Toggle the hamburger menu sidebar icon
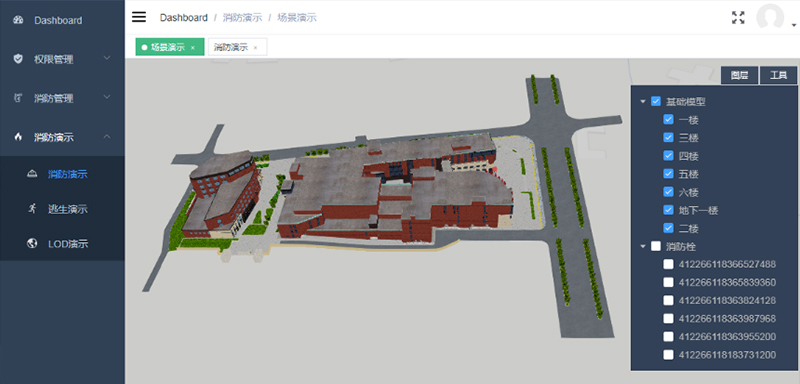Viewport: 800px width, 384px height. [x=139, y=17]
